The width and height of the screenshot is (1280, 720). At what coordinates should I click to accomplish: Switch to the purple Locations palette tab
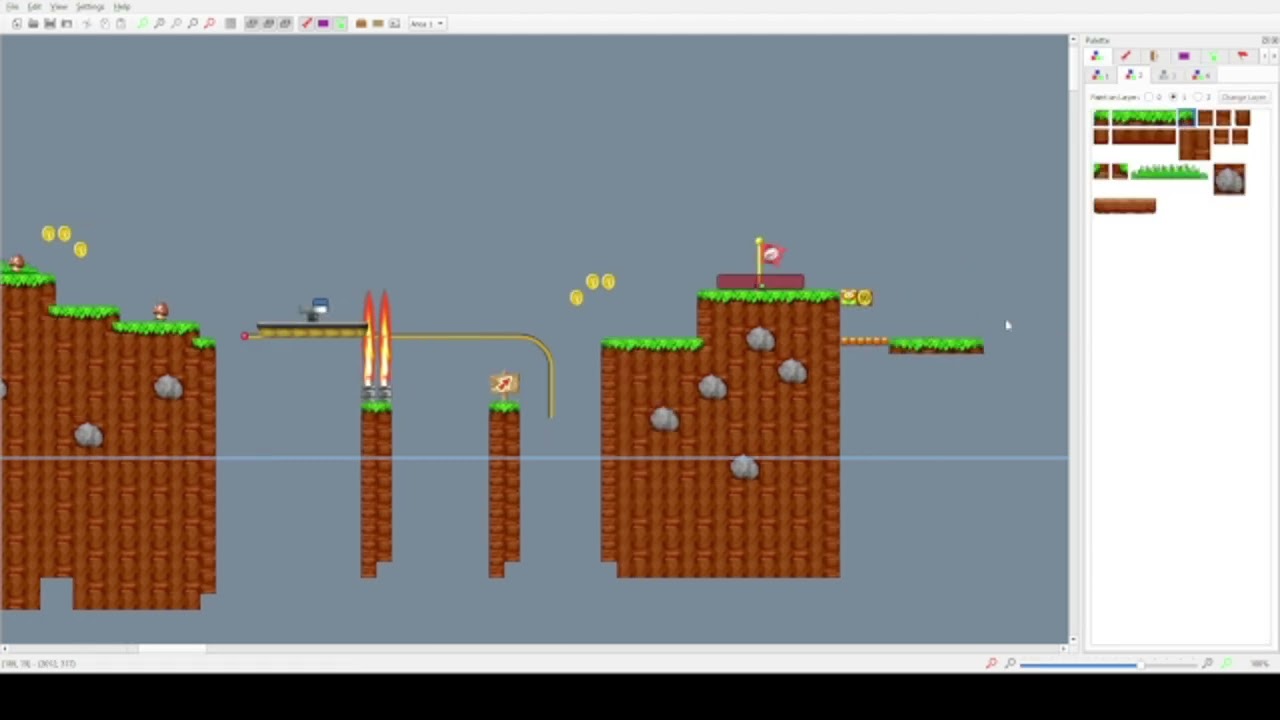(1184, 56)
